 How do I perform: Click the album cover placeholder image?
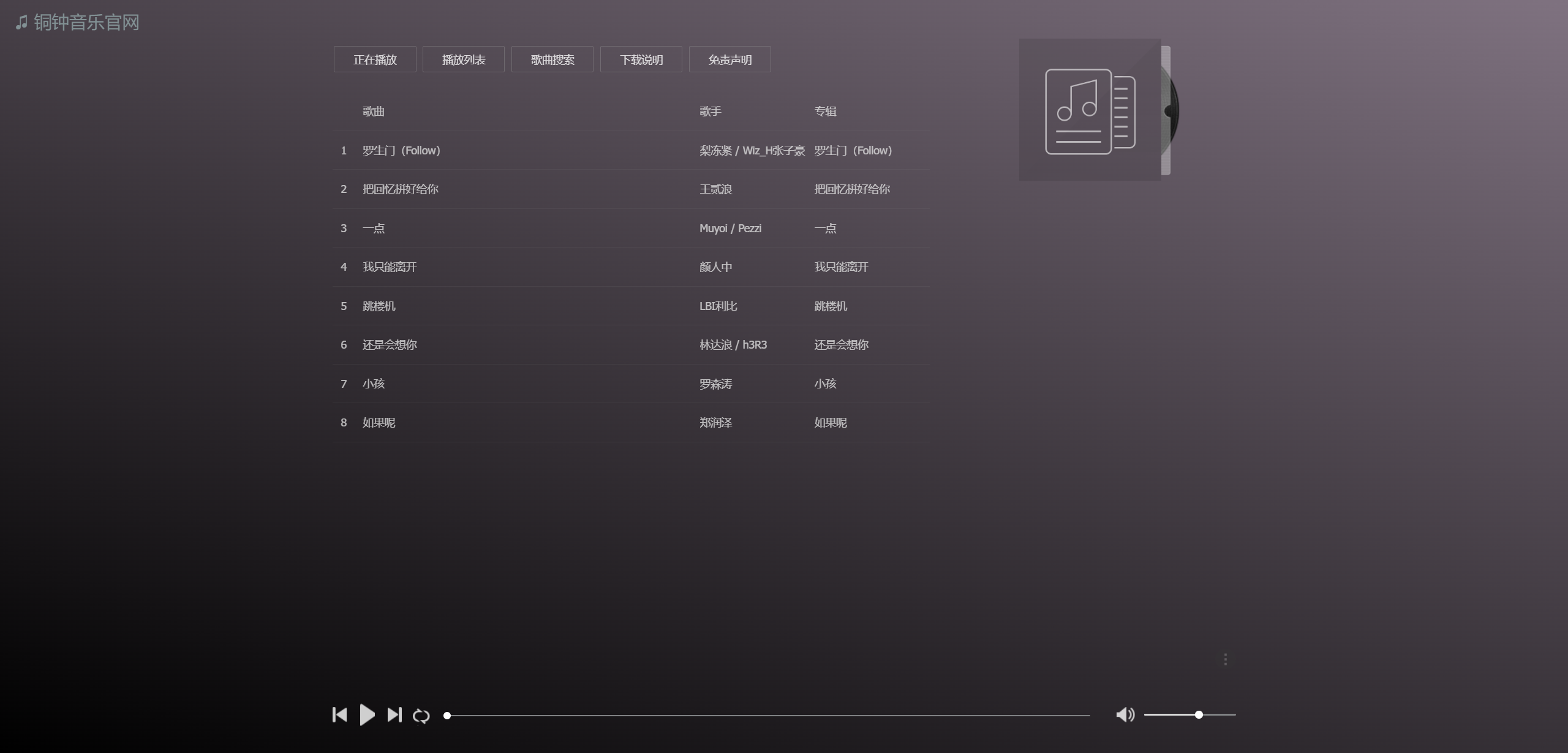click(x=1090, y=110)
